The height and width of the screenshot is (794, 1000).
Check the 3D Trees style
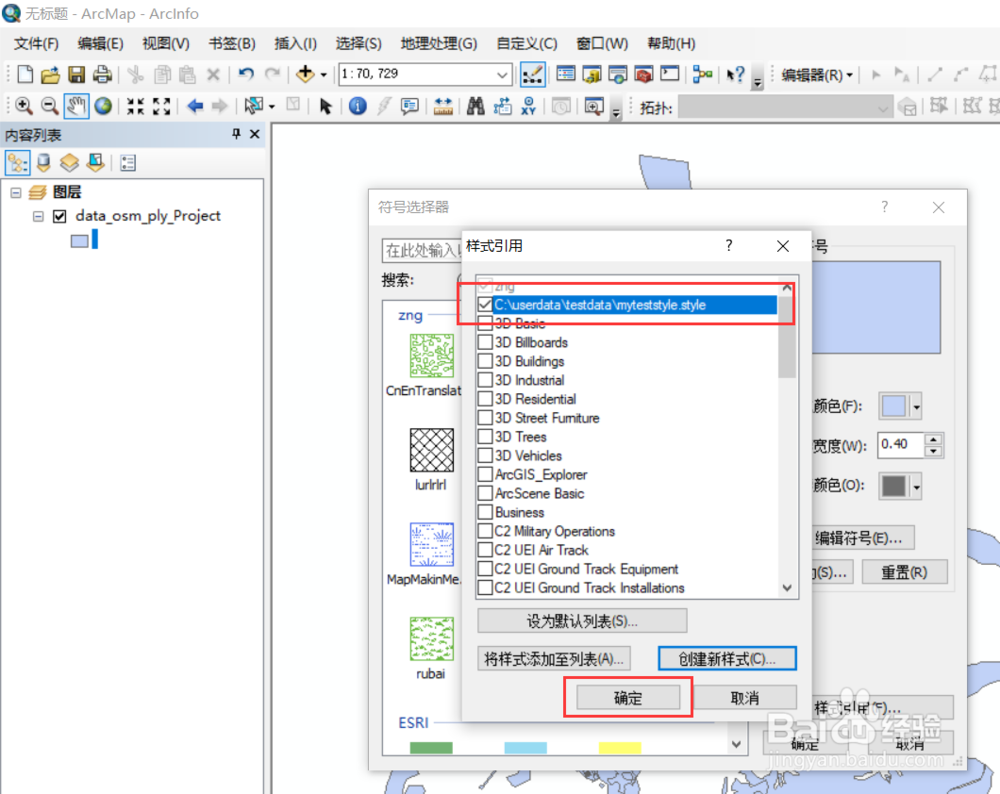tap(485, 437)
